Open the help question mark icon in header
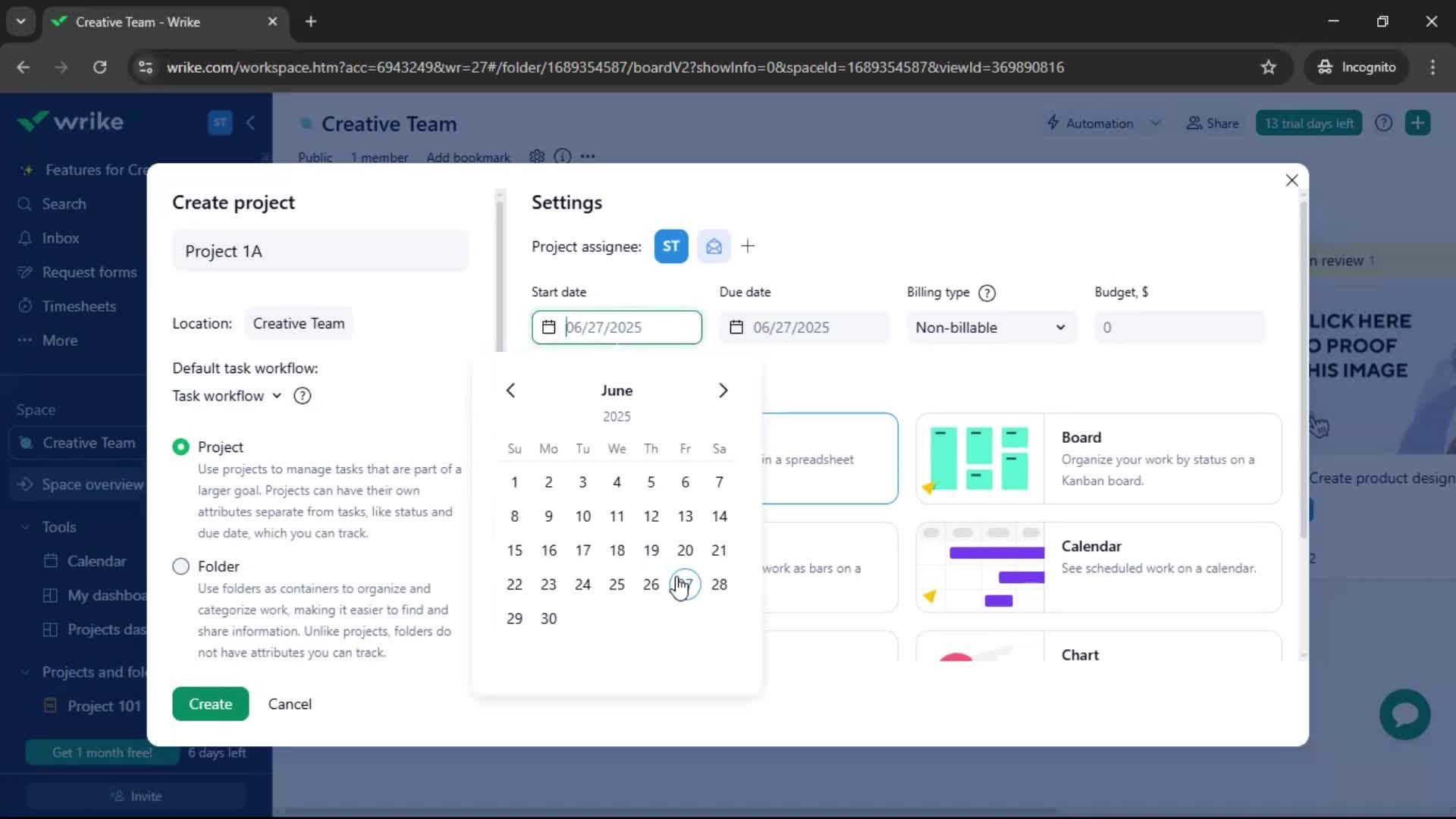This screenshot has height=819, width=1456. [x=1383, y=123]
